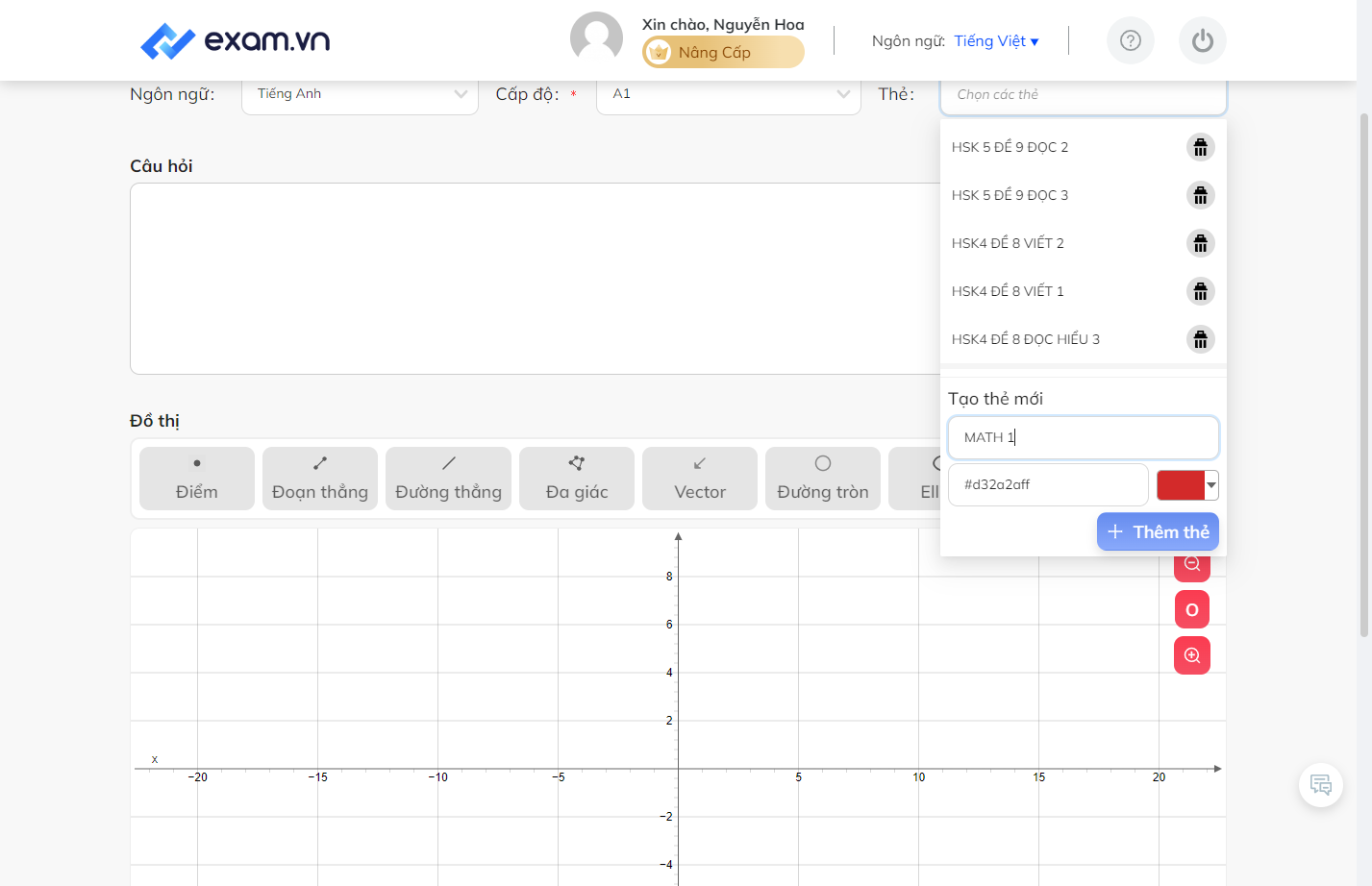Expand the color picker dropdown arrow

[x=1211, y=485]
